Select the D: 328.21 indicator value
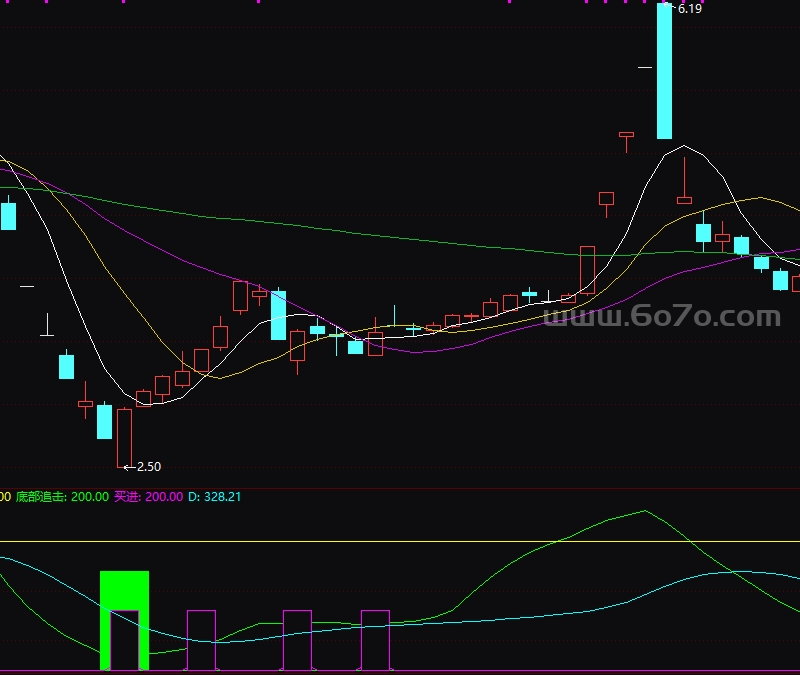Viewport: 800px width, 675px height. point(214,496)
